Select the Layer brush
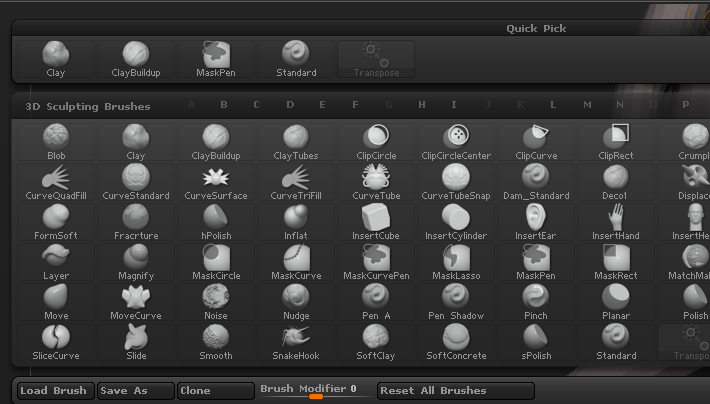The width and height of the screenshot is (710, 404). coord(56,262)
